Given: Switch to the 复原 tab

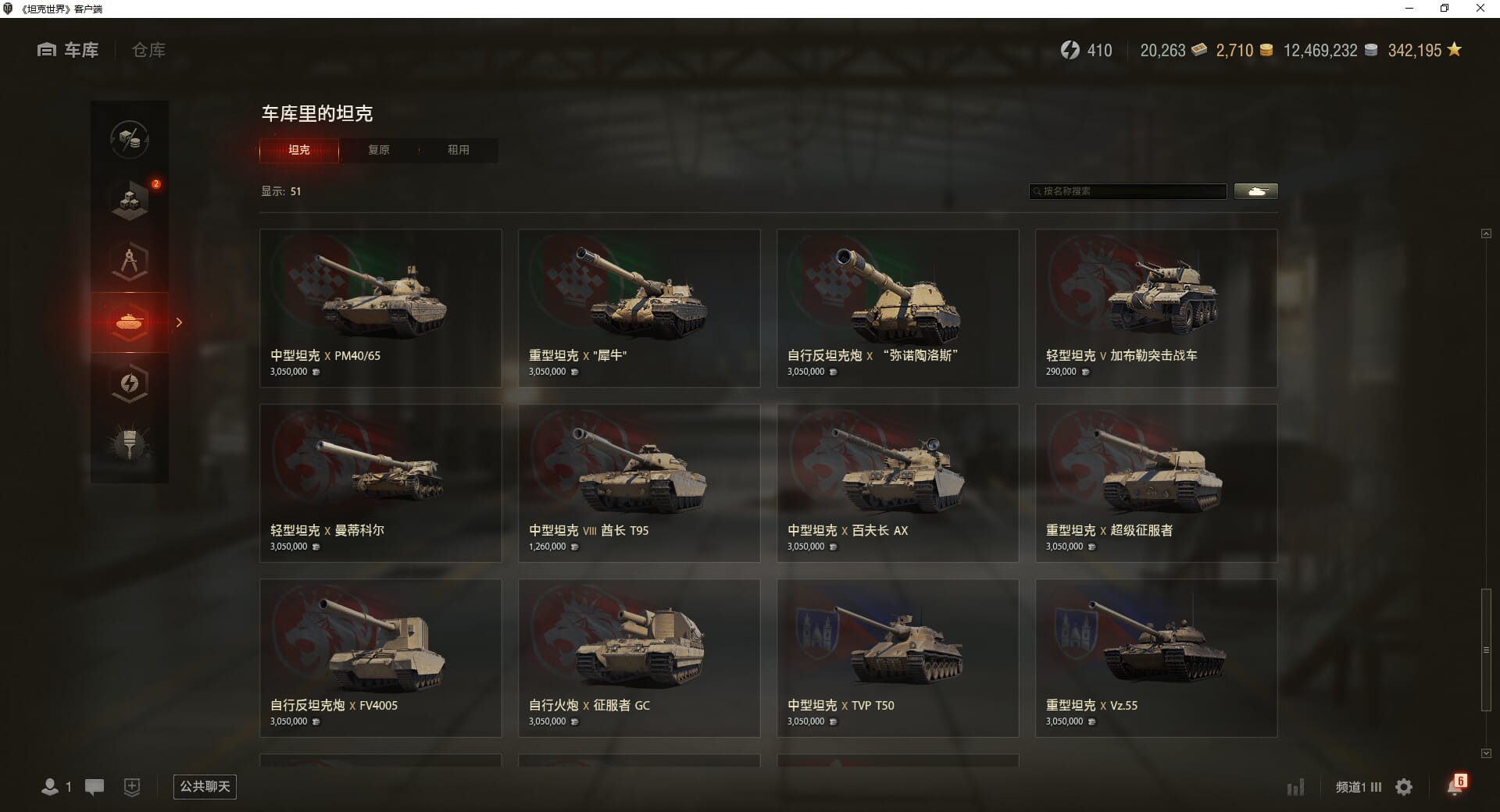Looking at the screenshot, I should [x=379, y=150].
